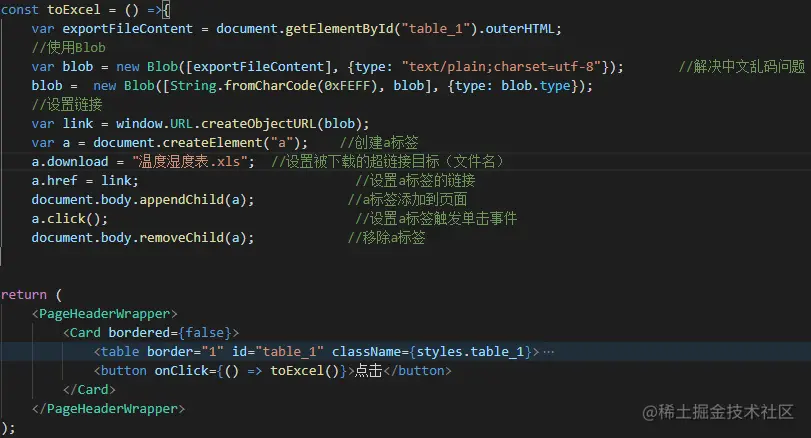Click the 点击 button label text
Viewport: 811px width, 438px height.
(x=368, y=371)
